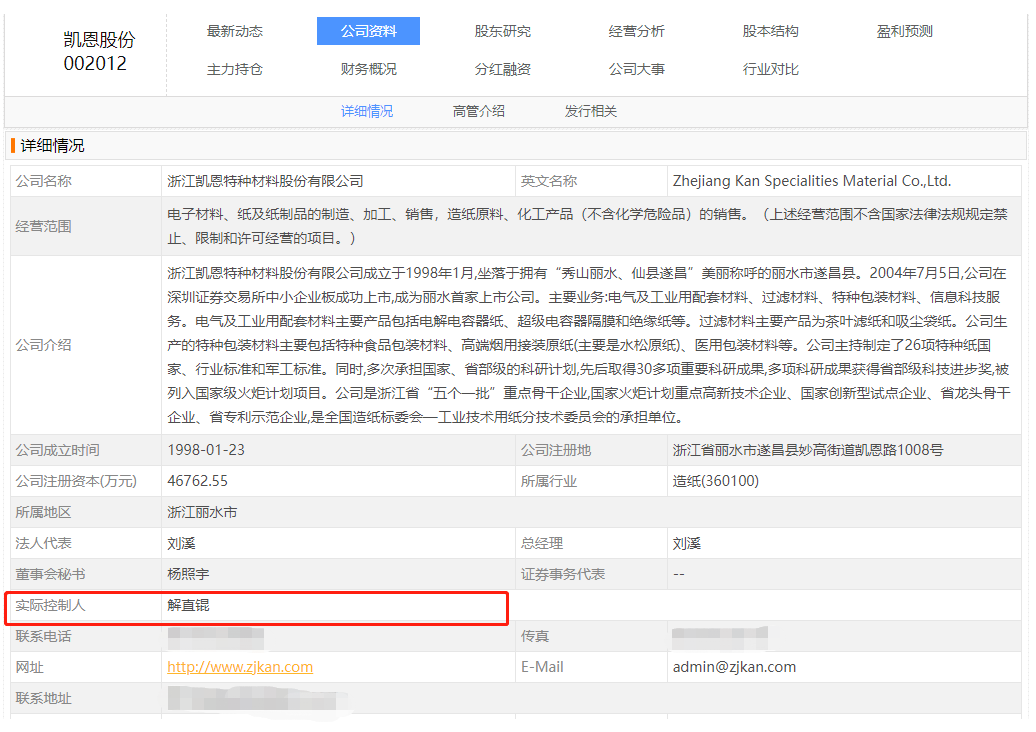This screenshot has height=732, width=1036.
Task: Select the 详细情况 sub-tab
Action: (367, 112)
